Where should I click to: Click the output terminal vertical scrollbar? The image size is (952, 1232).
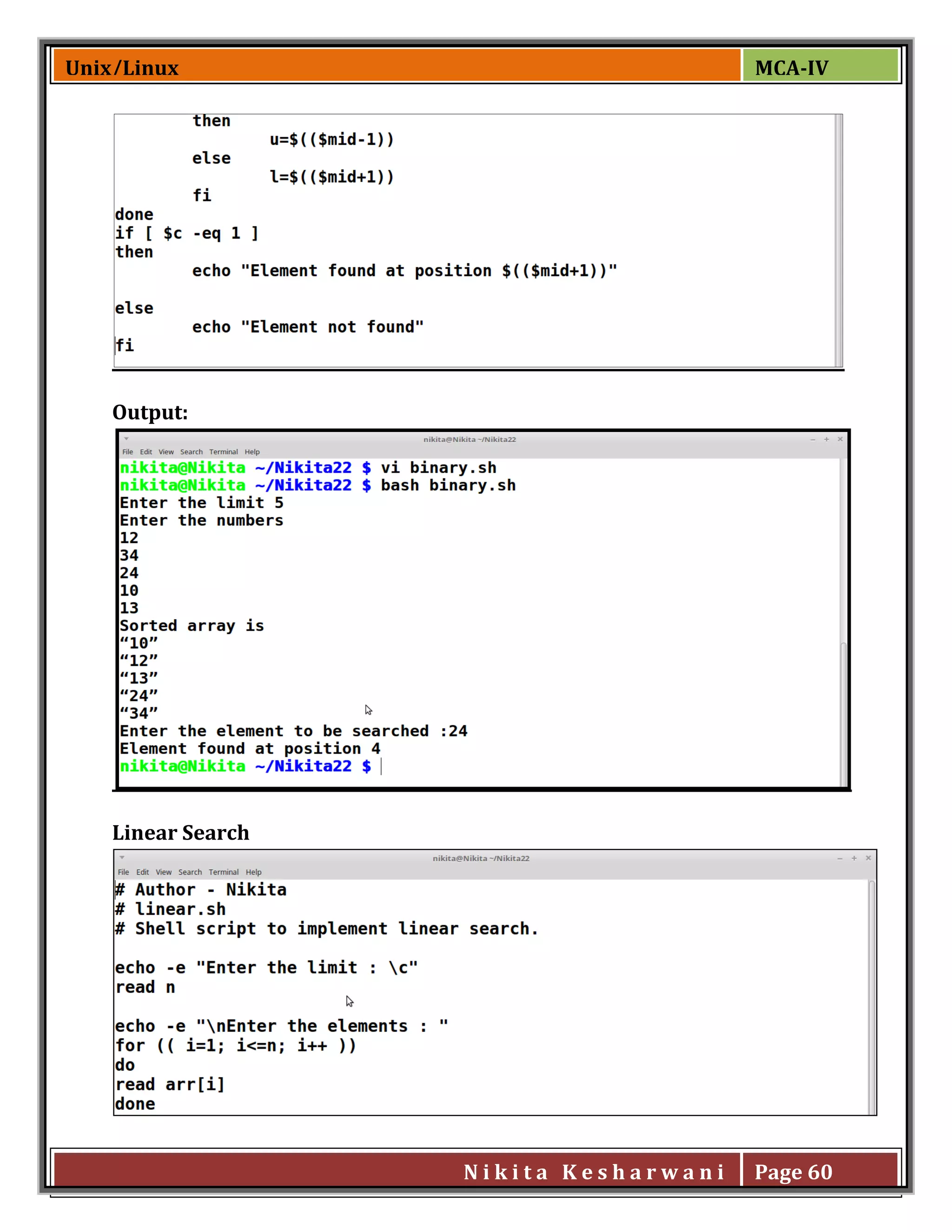point(844,713)
